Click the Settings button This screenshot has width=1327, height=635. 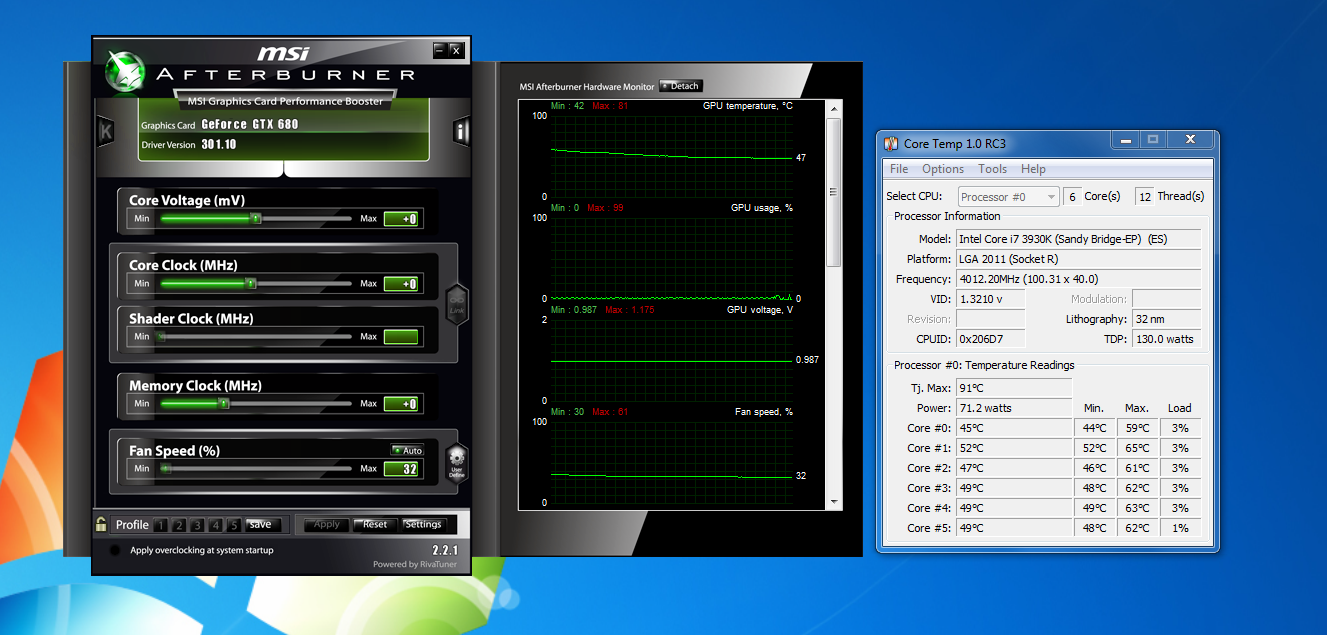click(x=423, y=524)
